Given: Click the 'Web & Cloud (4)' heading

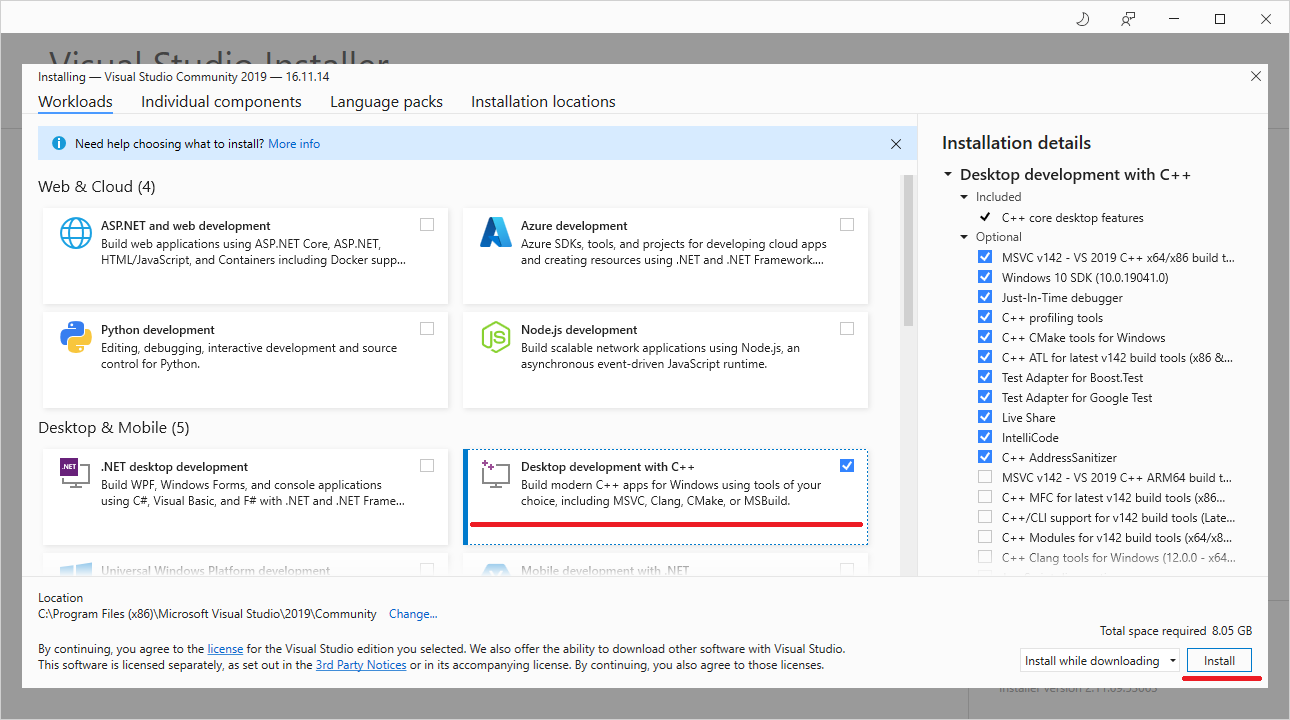Looking at the screenshot, I should pos(97,187).
